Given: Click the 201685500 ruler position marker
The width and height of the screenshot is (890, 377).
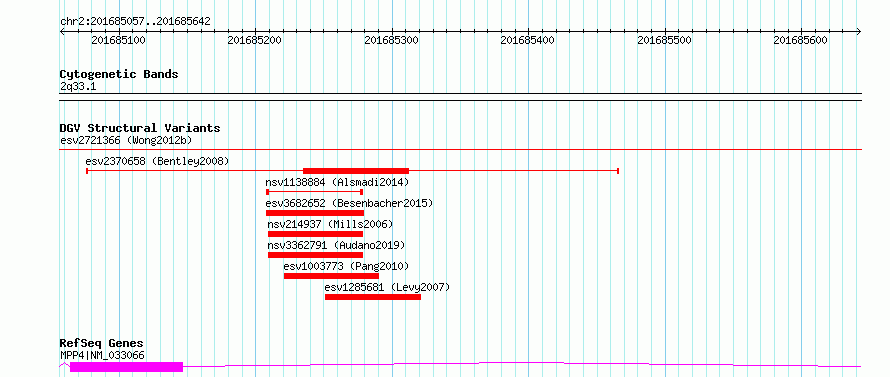Looking at the screenshot, I should 665,40.
